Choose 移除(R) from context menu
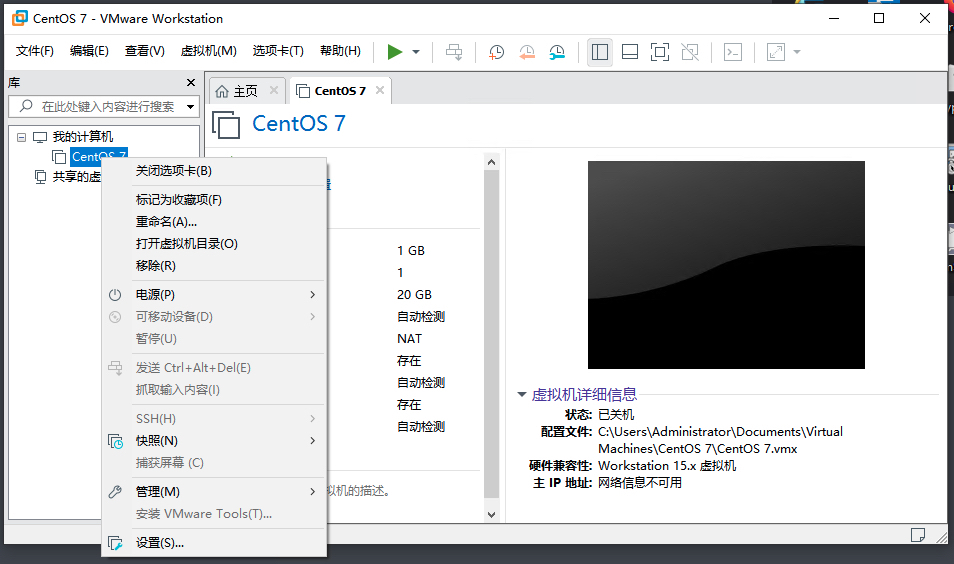Image resolution: width=954 pixels, height=564 pixels. pos(214,265)
